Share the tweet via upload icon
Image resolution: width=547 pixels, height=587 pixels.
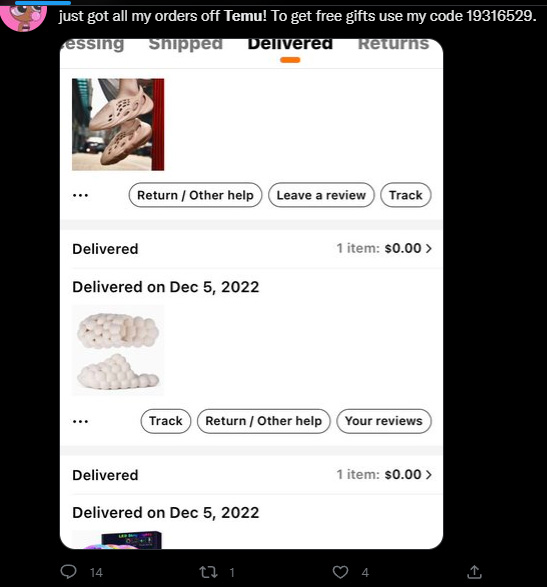tap(474, 572)
